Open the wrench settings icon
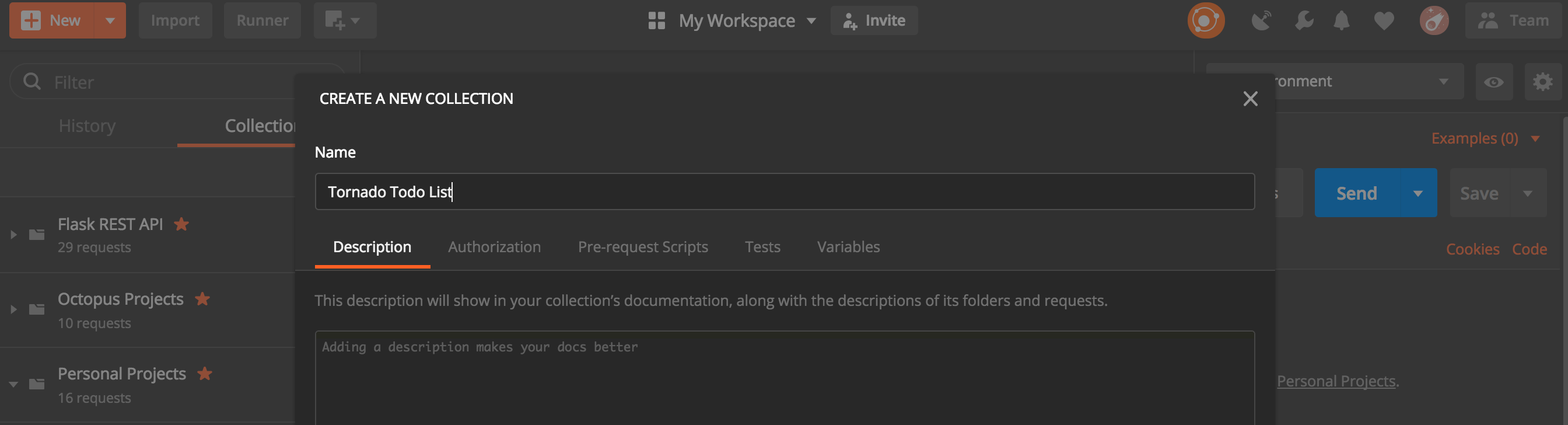 [x=1304, y=20]
